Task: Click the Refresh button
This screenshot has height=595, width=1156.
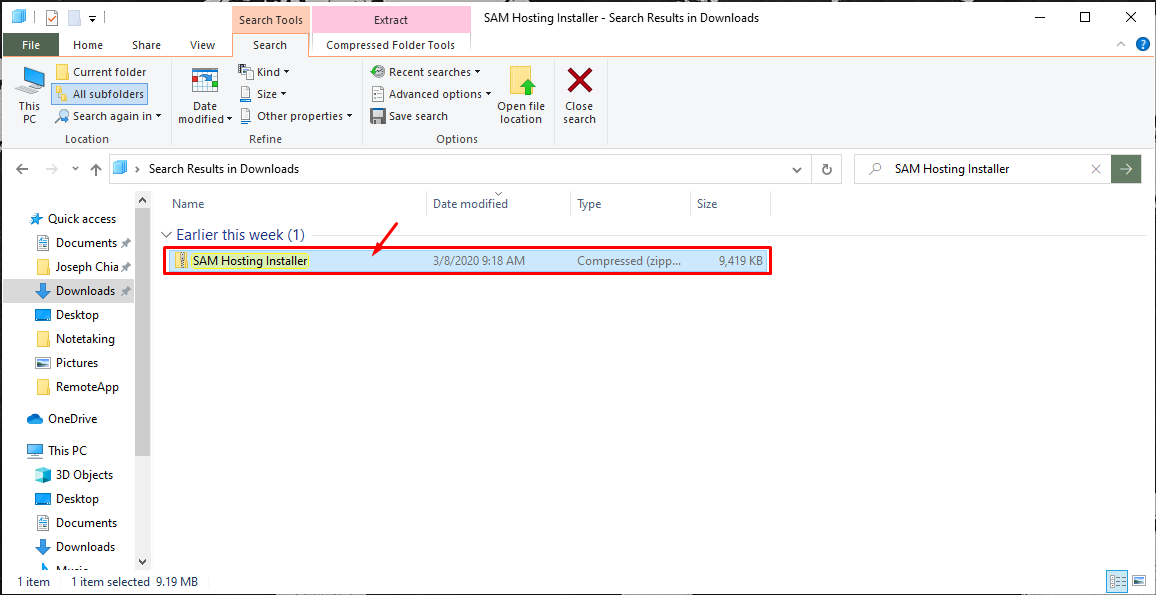Action: click(x=826, y=170)
